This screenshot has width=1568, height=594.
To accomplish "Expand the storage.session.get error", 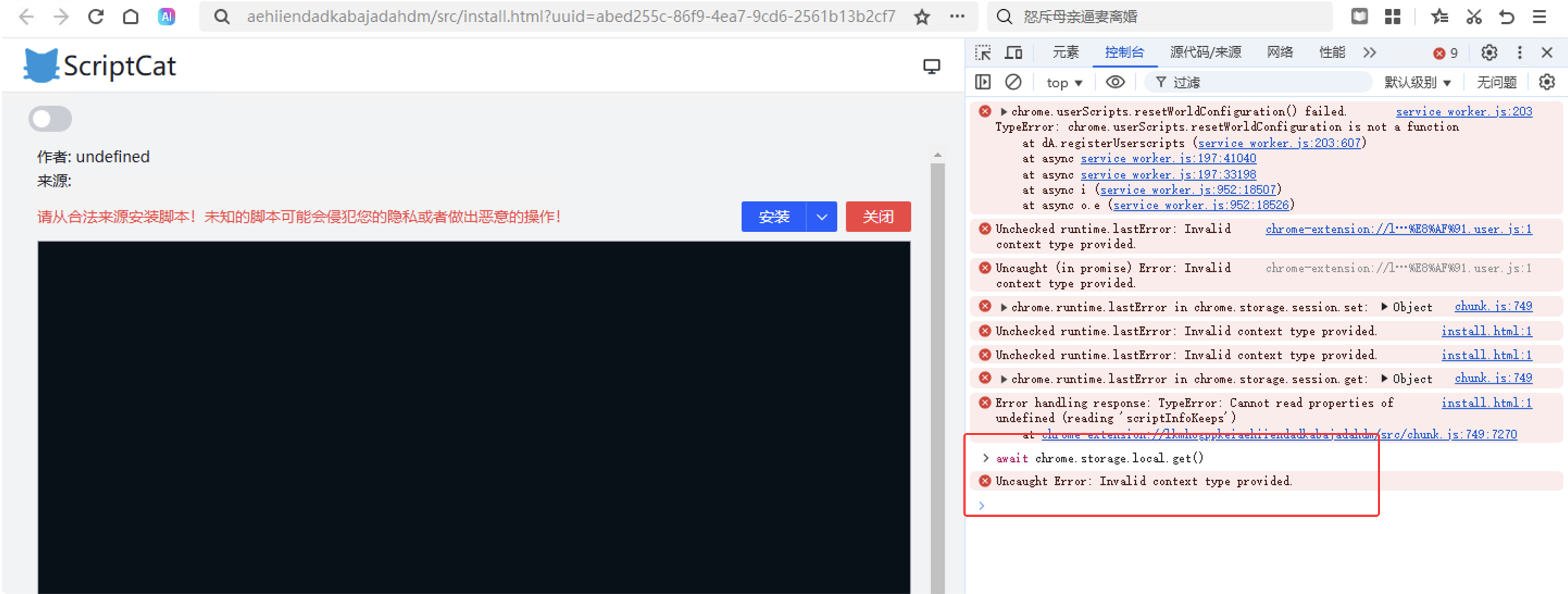I will (1003, 379).
